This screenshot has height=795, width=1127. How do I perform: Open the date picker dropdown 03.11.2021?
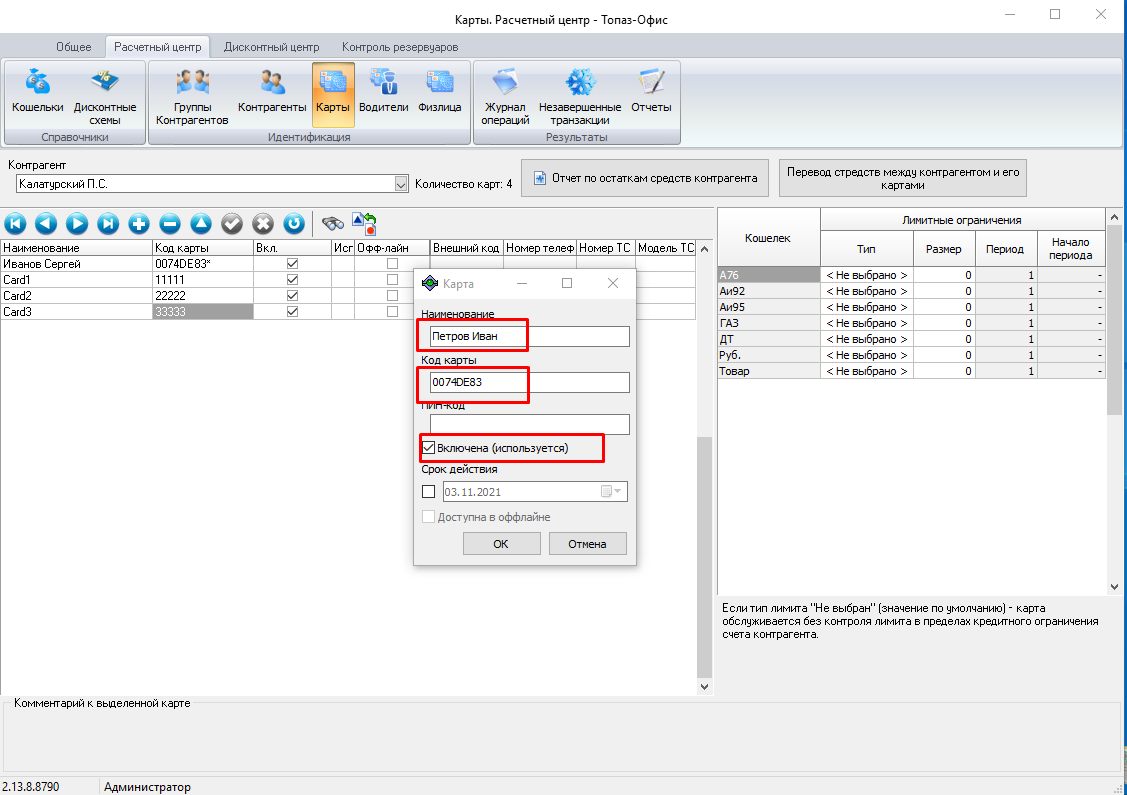(x=615, y=492)
